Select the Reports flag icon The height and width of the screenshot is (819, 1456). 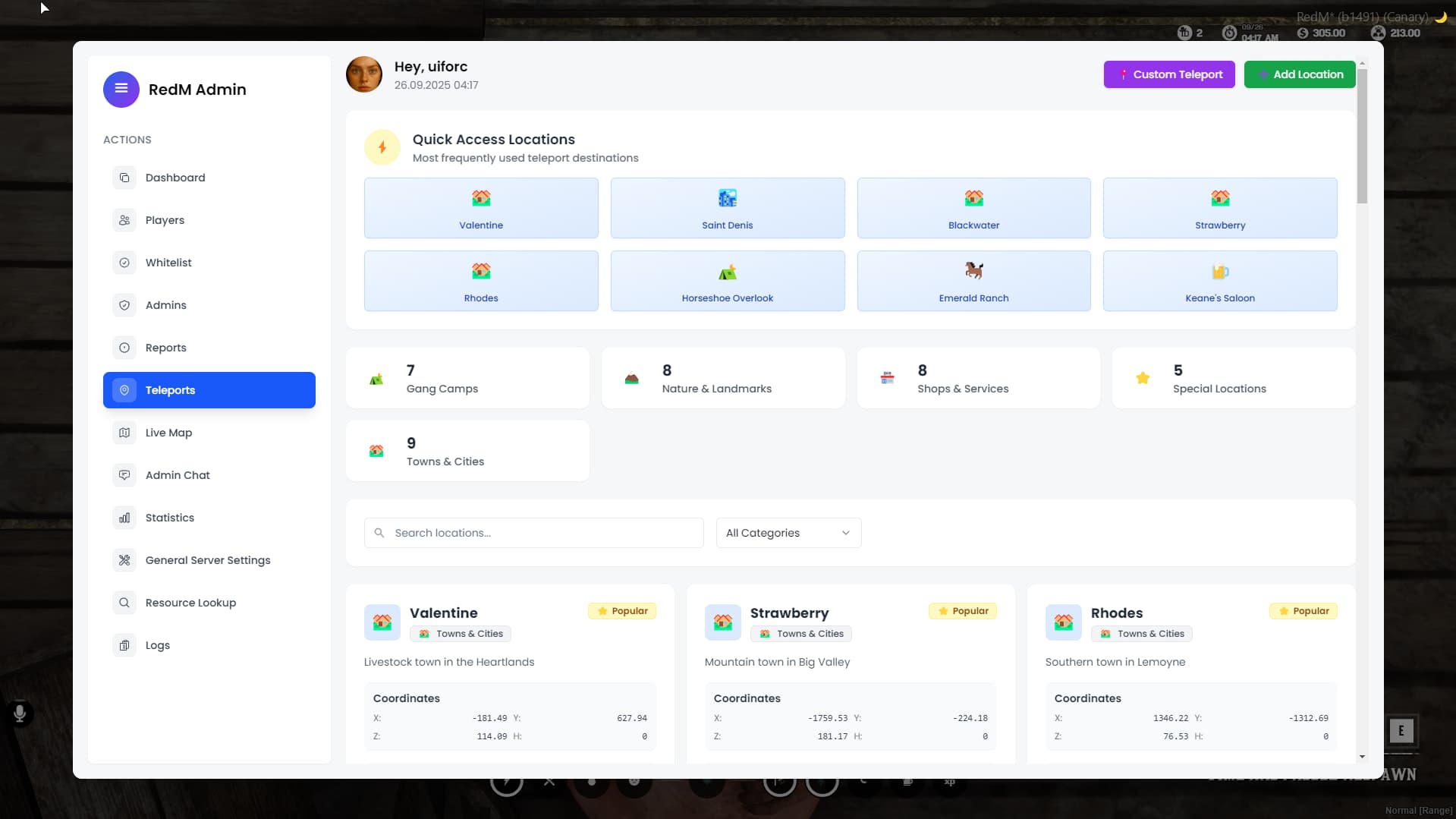coord(124,348)
